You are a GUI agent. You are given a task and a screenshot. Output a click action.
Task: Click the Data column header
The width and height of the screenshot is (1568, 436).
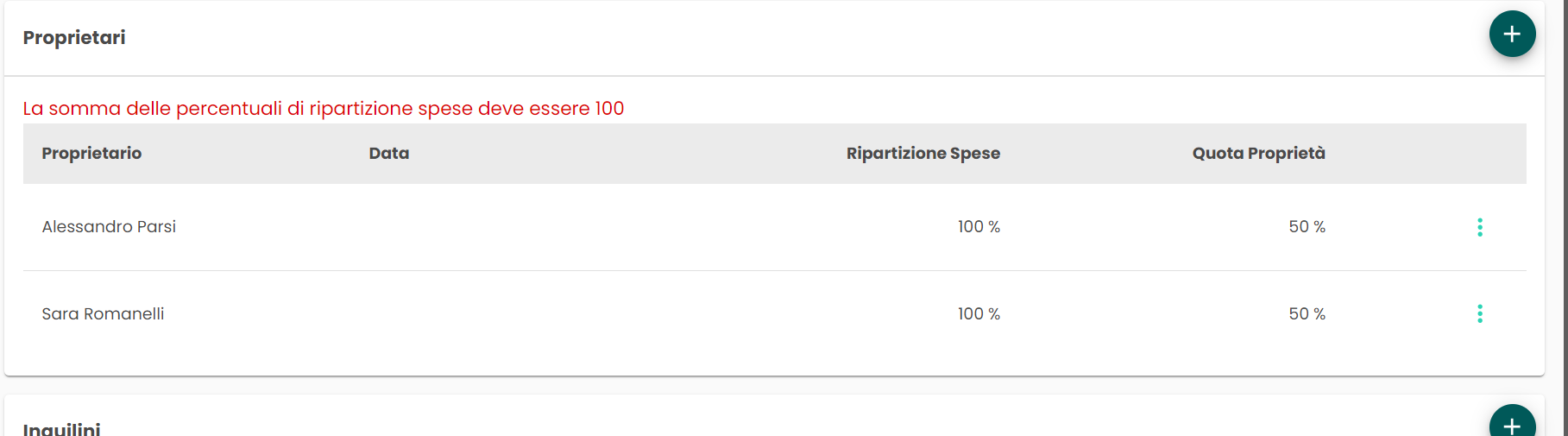tap(388, 154)
